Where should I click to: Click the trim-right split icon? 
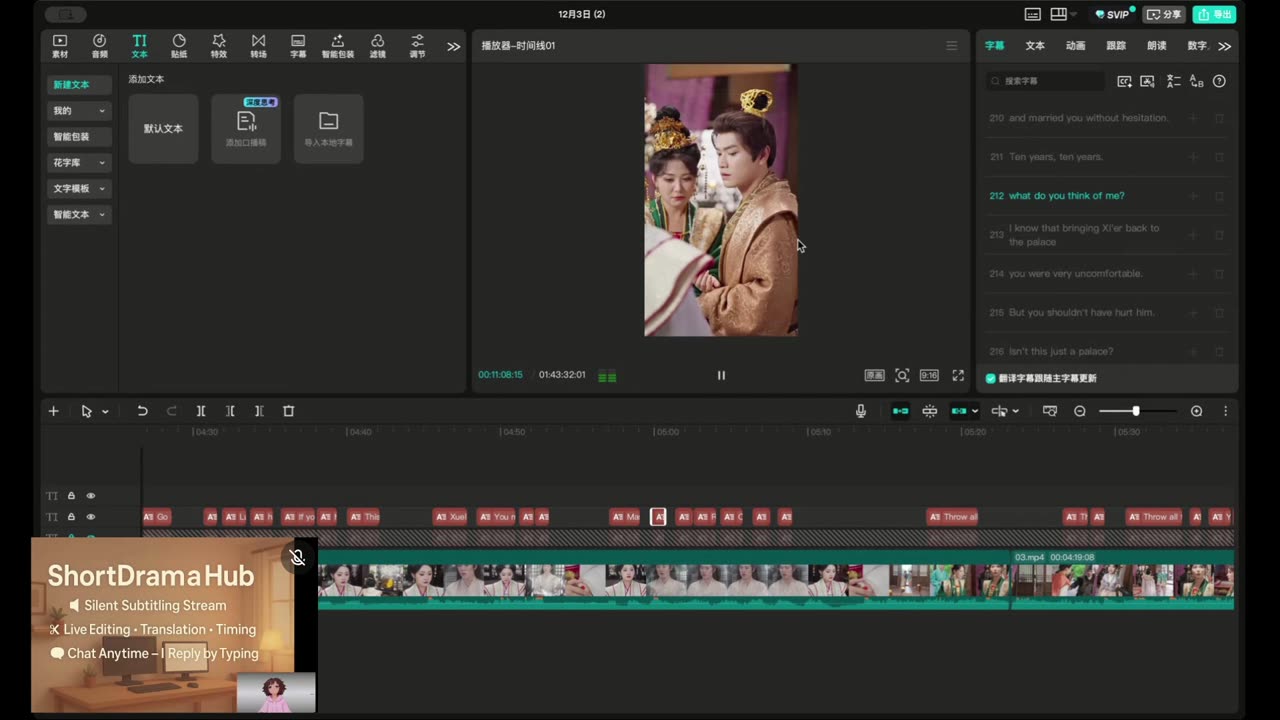point(259,411)
